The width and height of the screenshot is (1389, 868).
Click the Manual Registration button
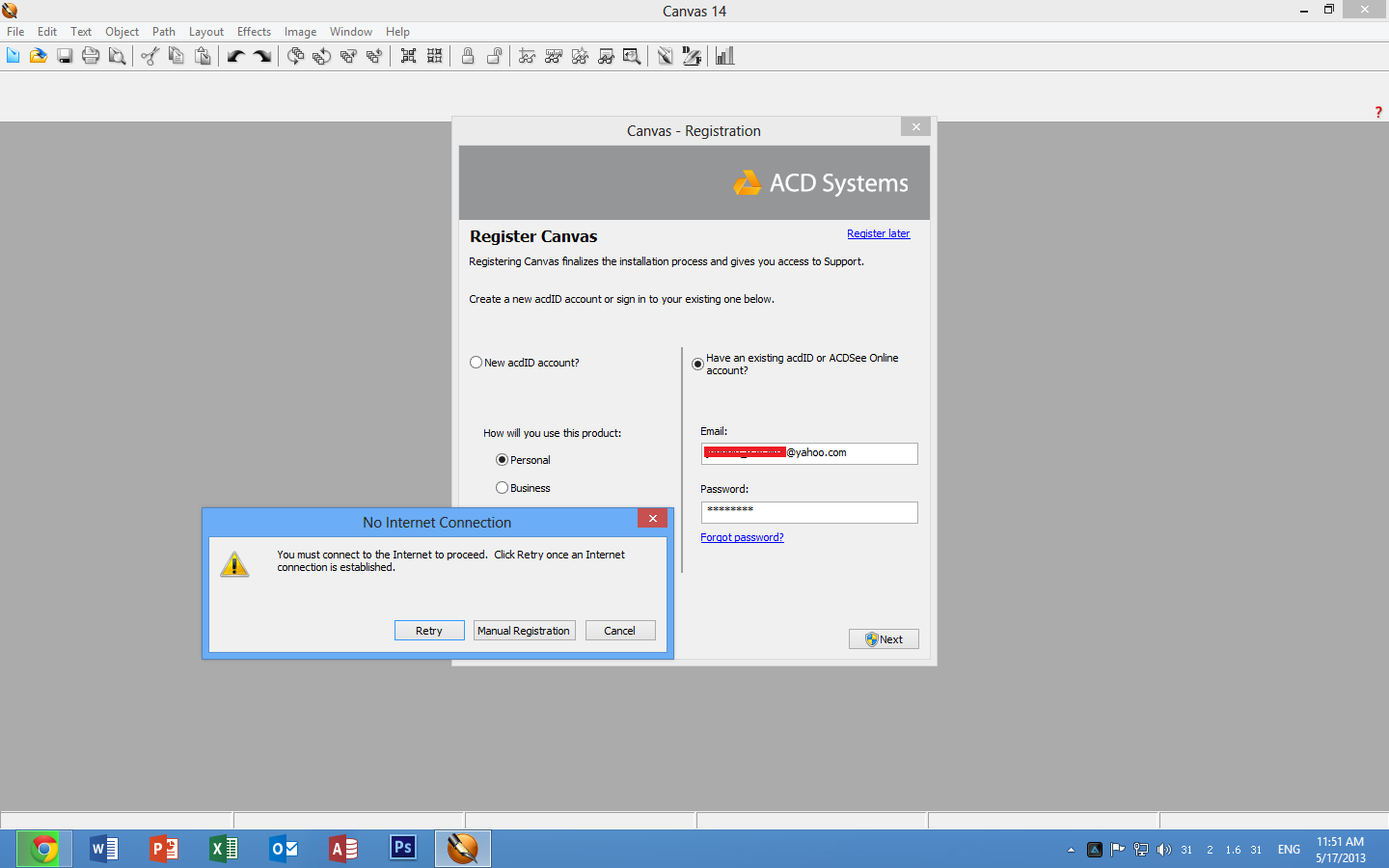tap(524, 631)
